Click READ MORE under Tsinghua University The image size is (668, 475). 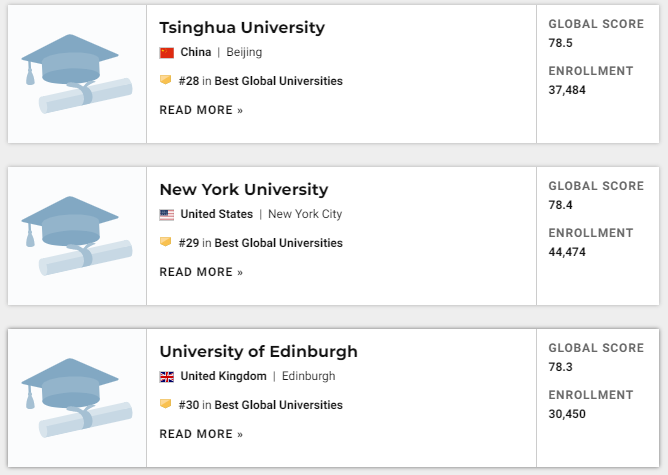pos(201,110)
